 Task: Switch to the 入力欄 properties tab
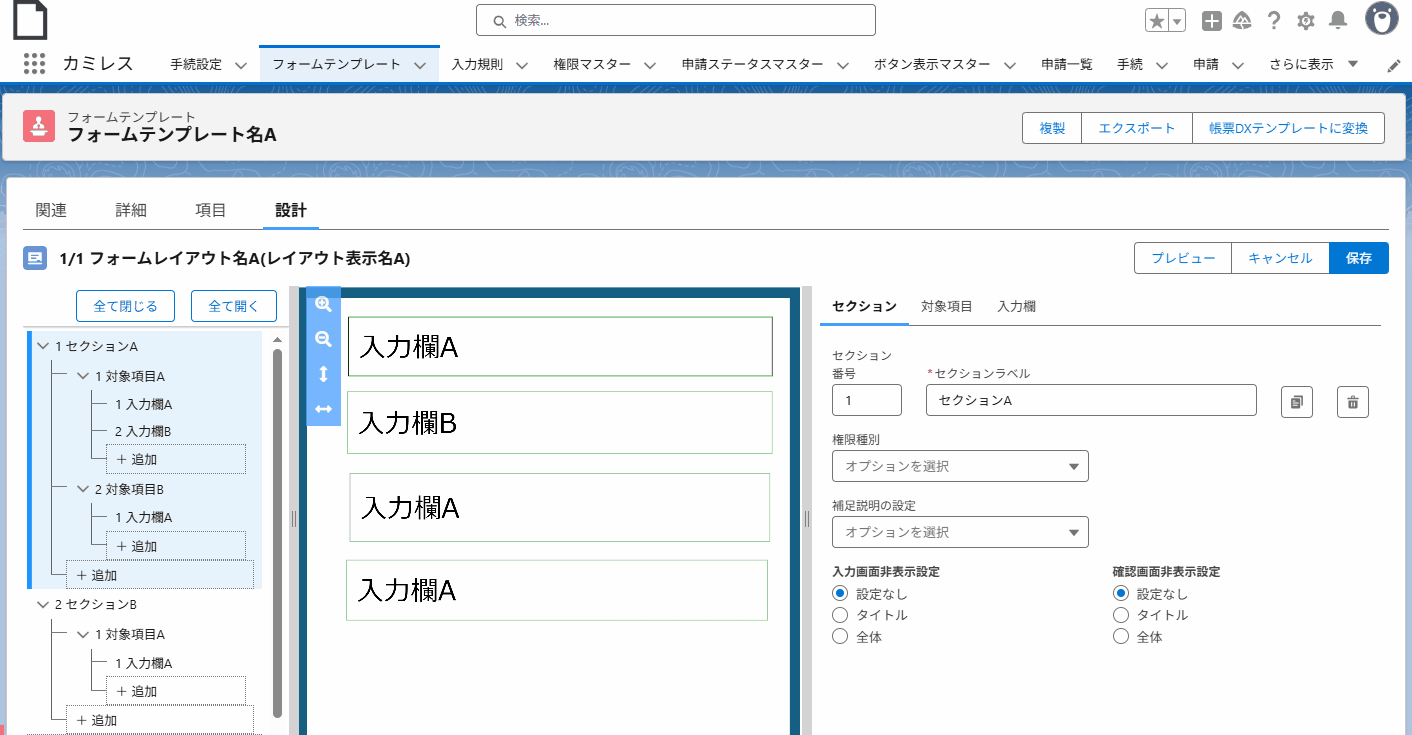click(1017, 307)
